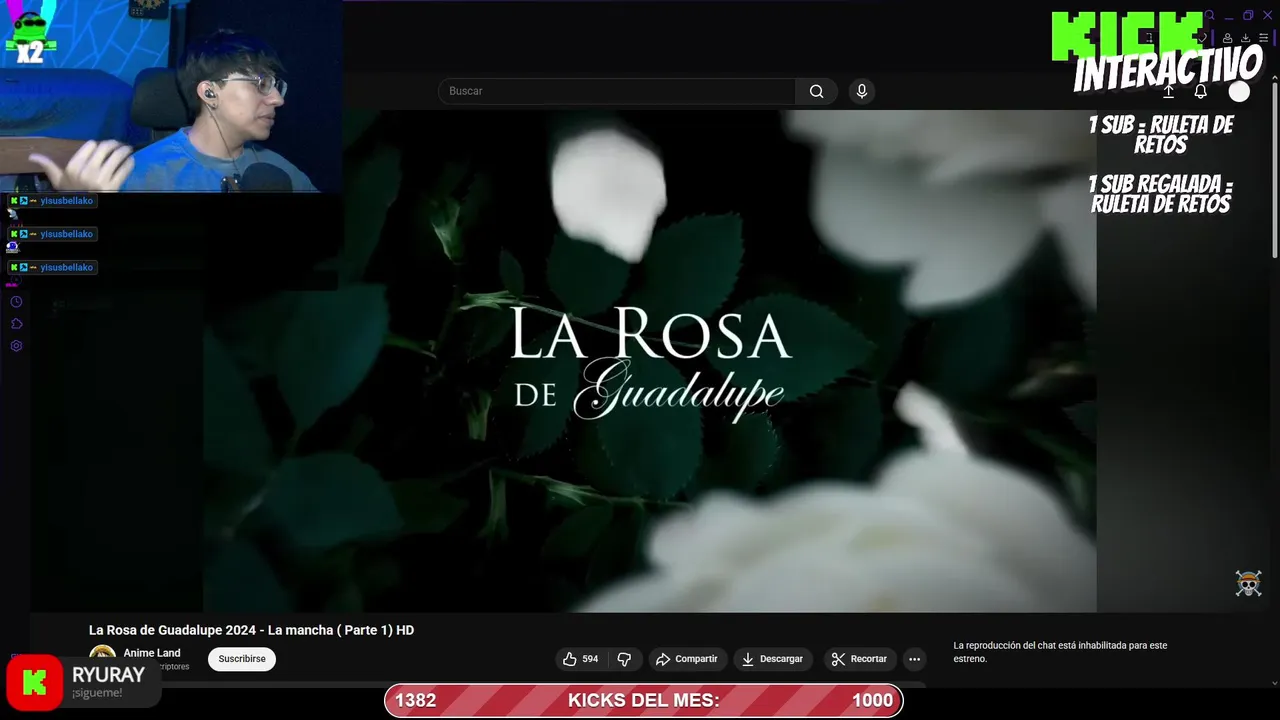Click the browser title bar search icon
The width and height of the screenshot is (1280, 720).
tap(1210, 15)
